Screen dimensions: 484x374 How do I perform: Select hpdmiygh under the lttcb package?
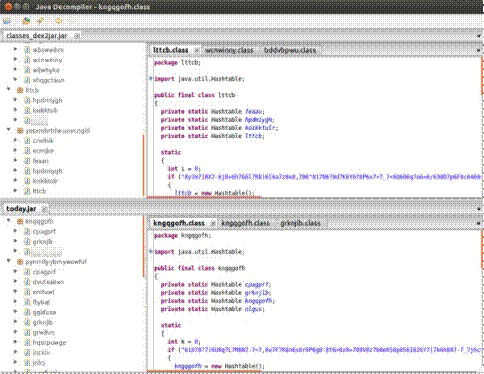(x=48, y=100)
